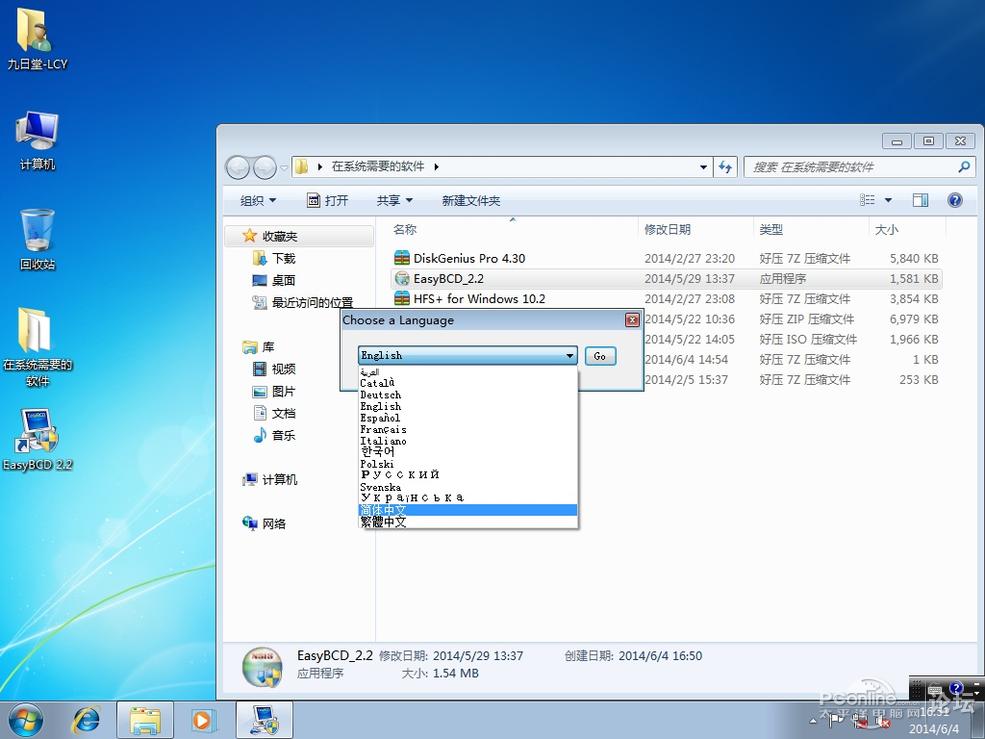
Task: Open the 文档 library
Action: tap(275, 413)
